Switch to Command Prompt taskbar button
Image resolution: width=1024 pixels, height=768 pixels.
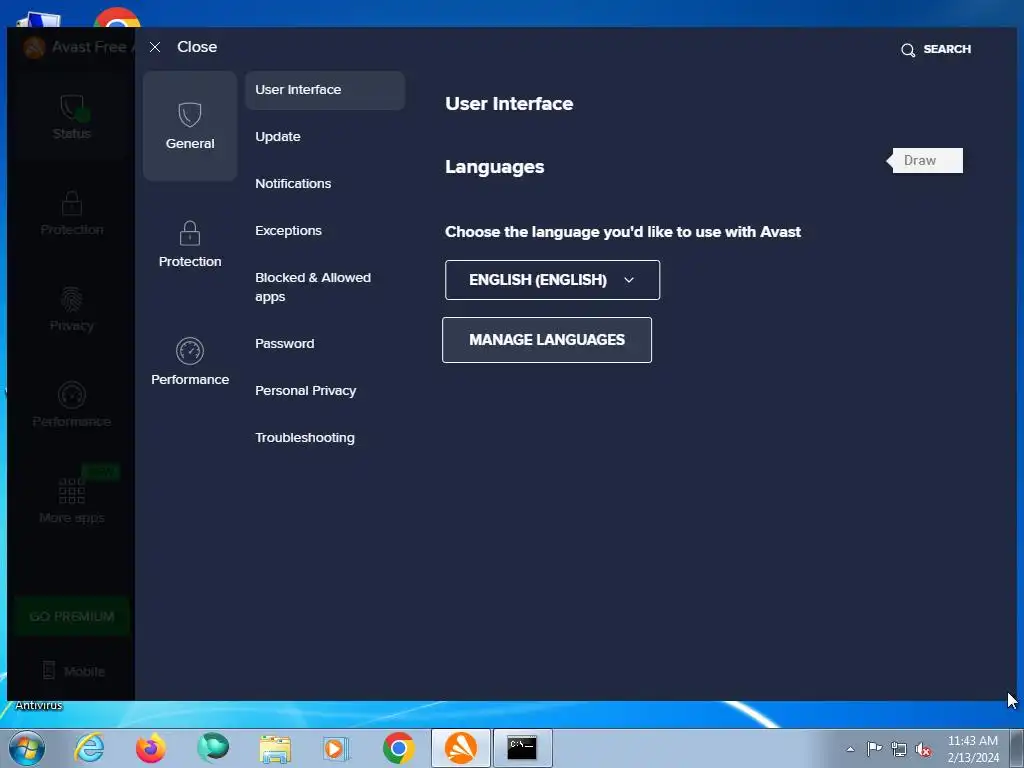coord(522,748)
